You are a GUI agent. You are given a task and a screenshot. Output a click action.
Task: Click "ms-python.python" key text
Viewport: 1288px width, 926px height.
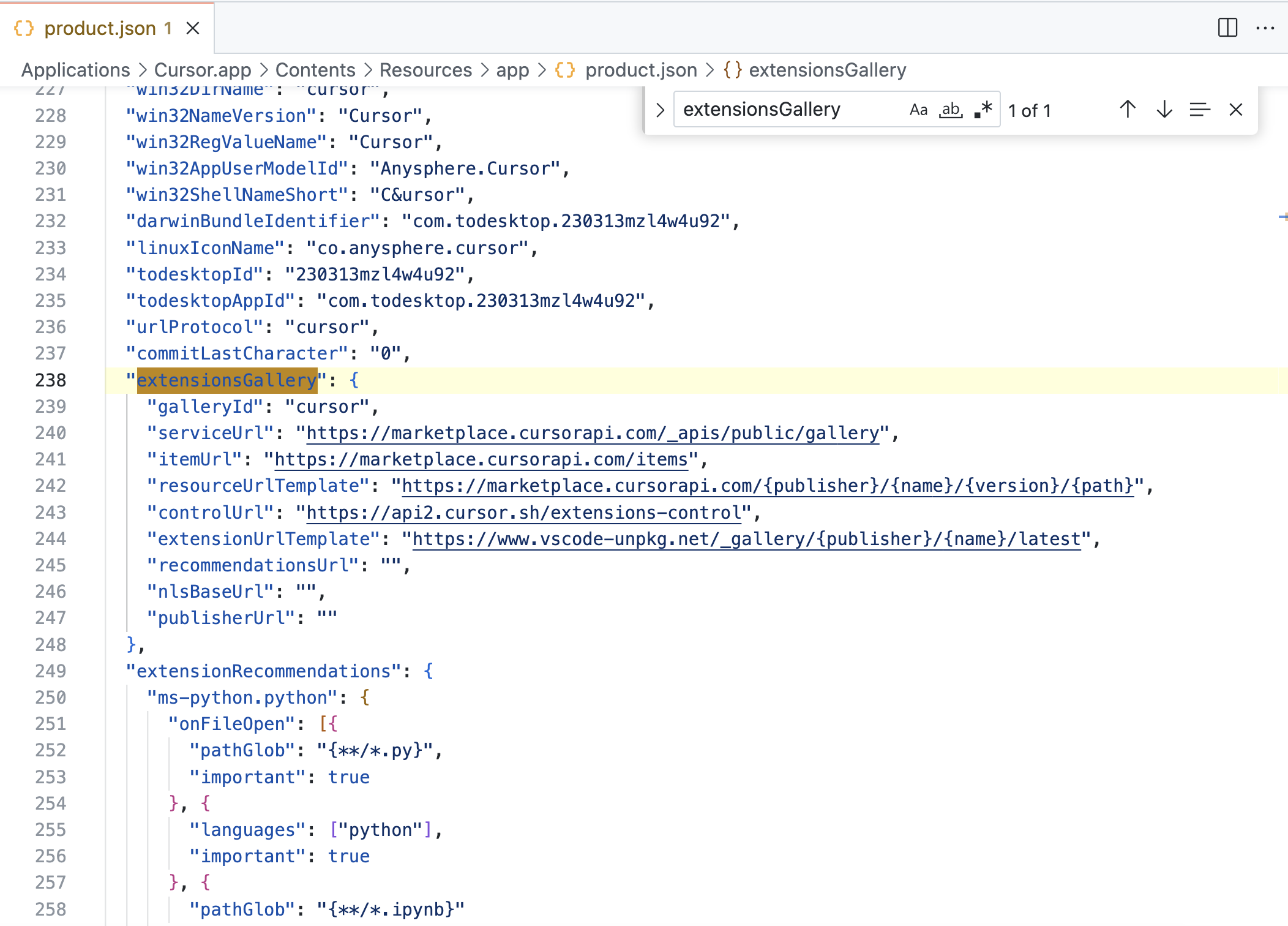coord(242,698)
